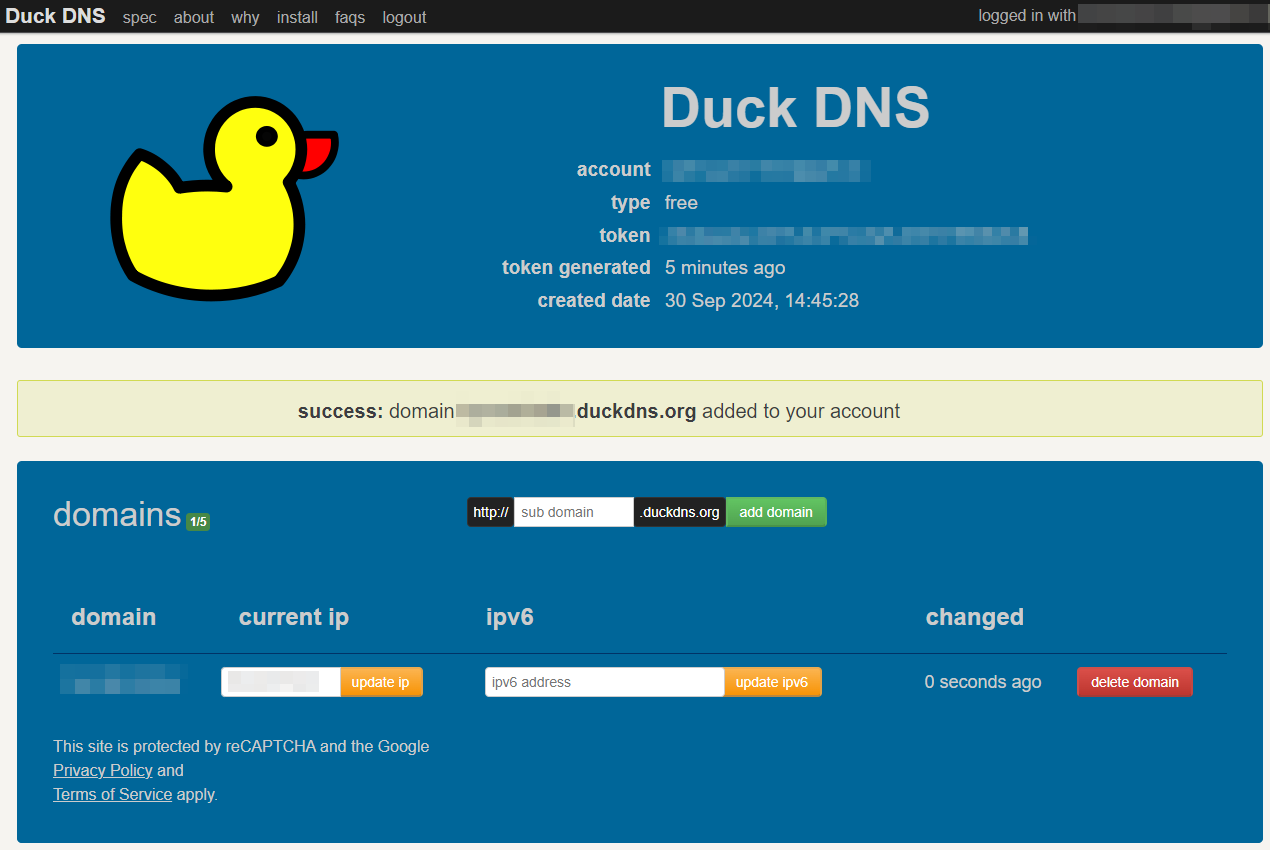The image size is (1270, 850).
Task: Click the 'changed' column header
Action: click(975, 617)
